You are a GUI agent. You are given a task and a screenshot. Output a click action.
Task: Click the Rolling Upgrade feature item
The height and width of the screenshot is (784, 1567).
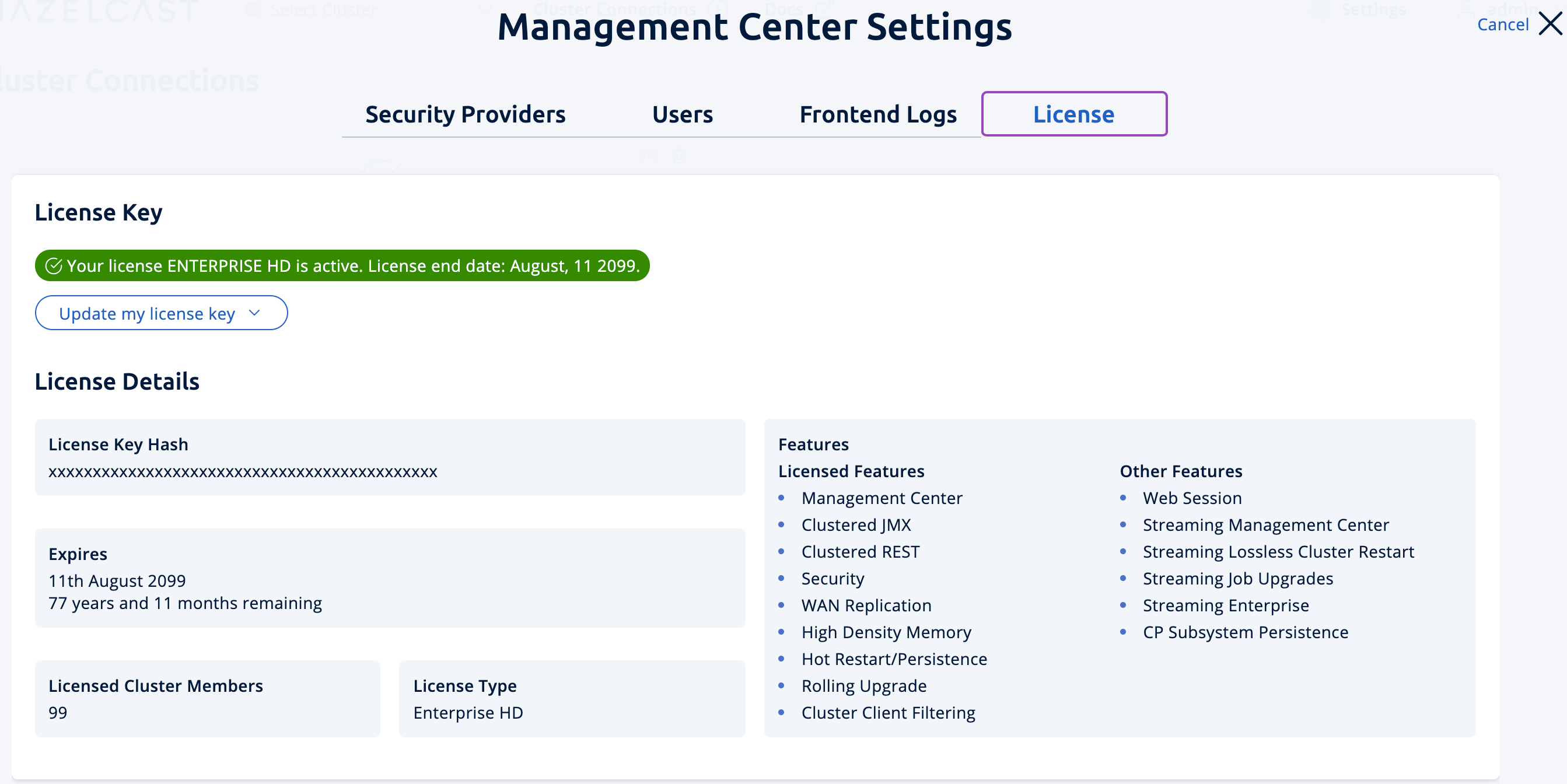coord(864,685)
